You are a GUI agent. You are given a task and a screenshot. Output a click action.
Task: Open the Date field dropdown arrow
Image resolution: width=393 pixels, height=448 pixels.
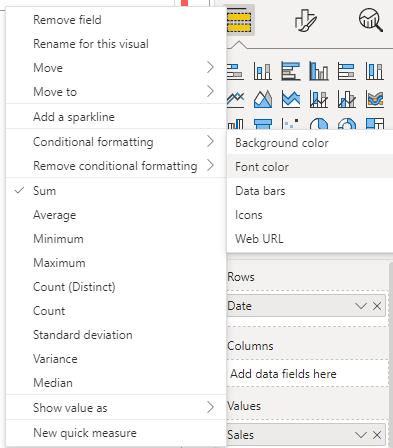pyautogui.click(x=361, y=306)
